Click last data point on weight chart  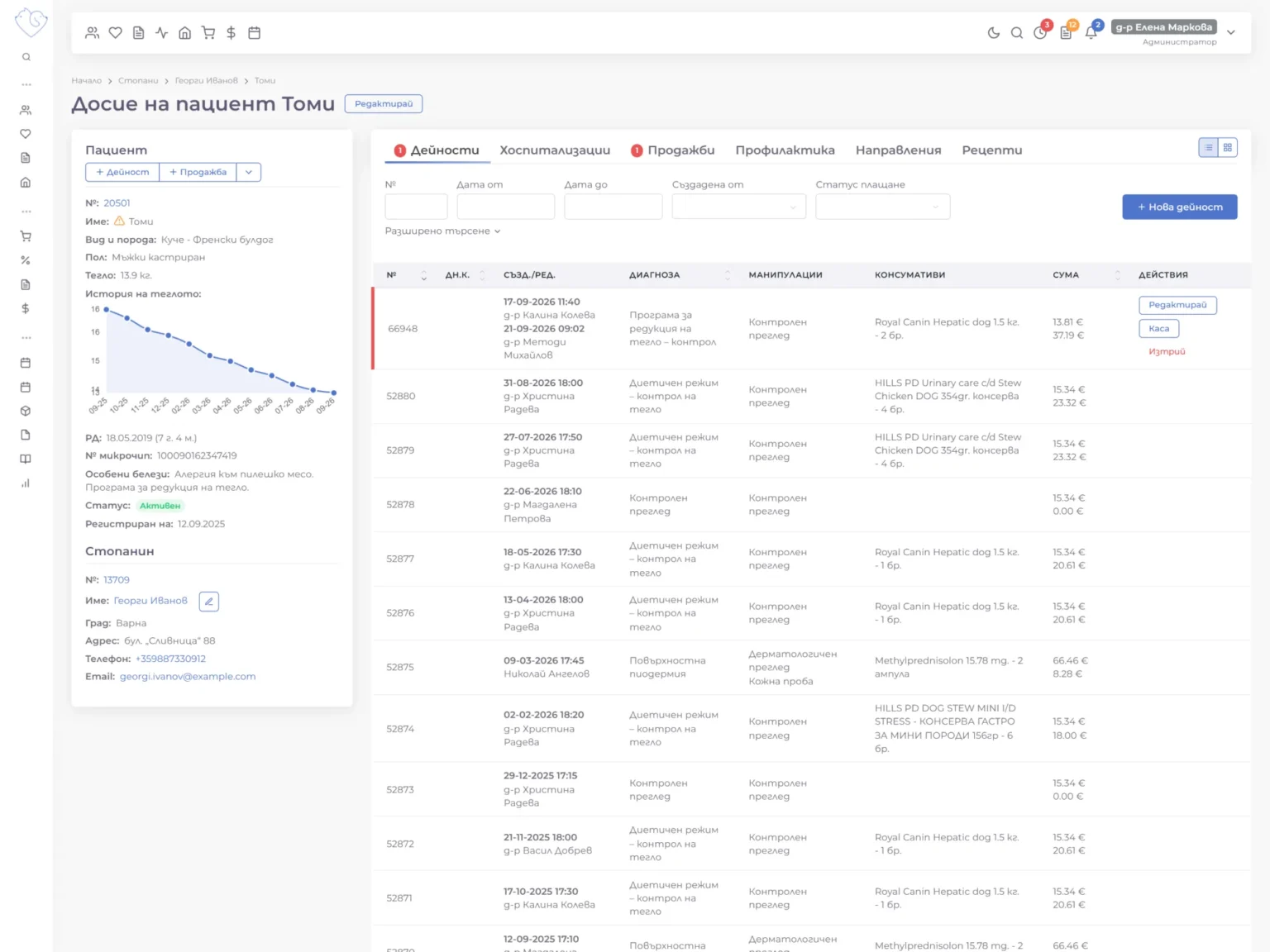pos(334,393)
